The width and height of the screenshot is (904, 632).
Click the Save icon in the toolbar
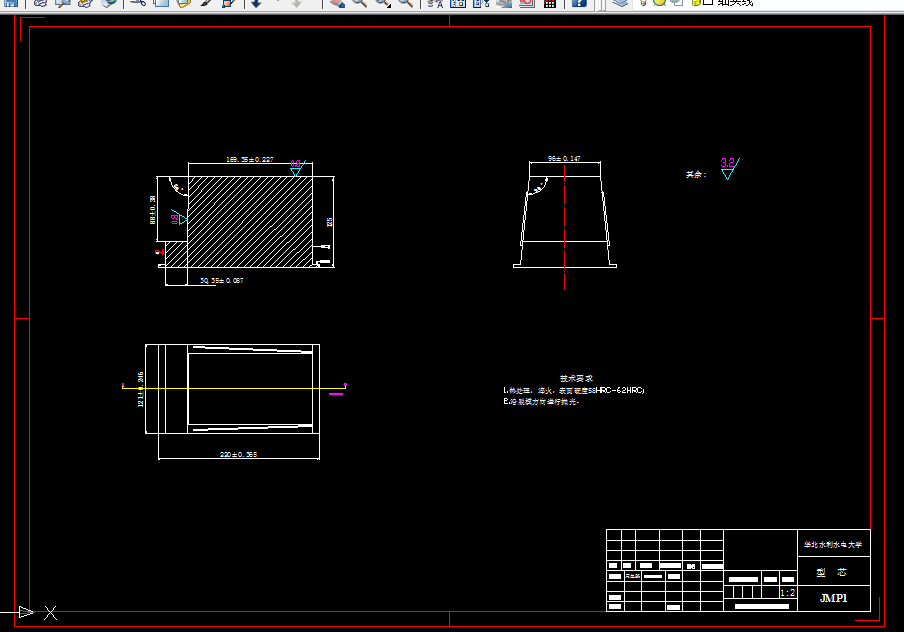point(10,3)
